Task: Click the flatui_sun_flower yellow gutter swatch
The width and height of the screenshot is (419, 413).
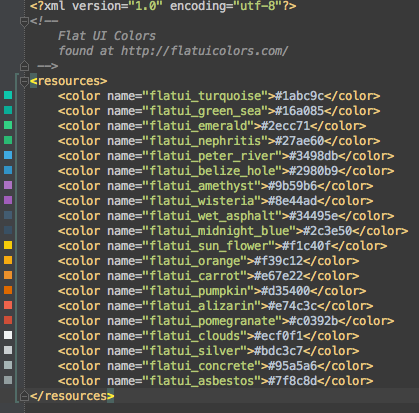Action: (8, 245)
